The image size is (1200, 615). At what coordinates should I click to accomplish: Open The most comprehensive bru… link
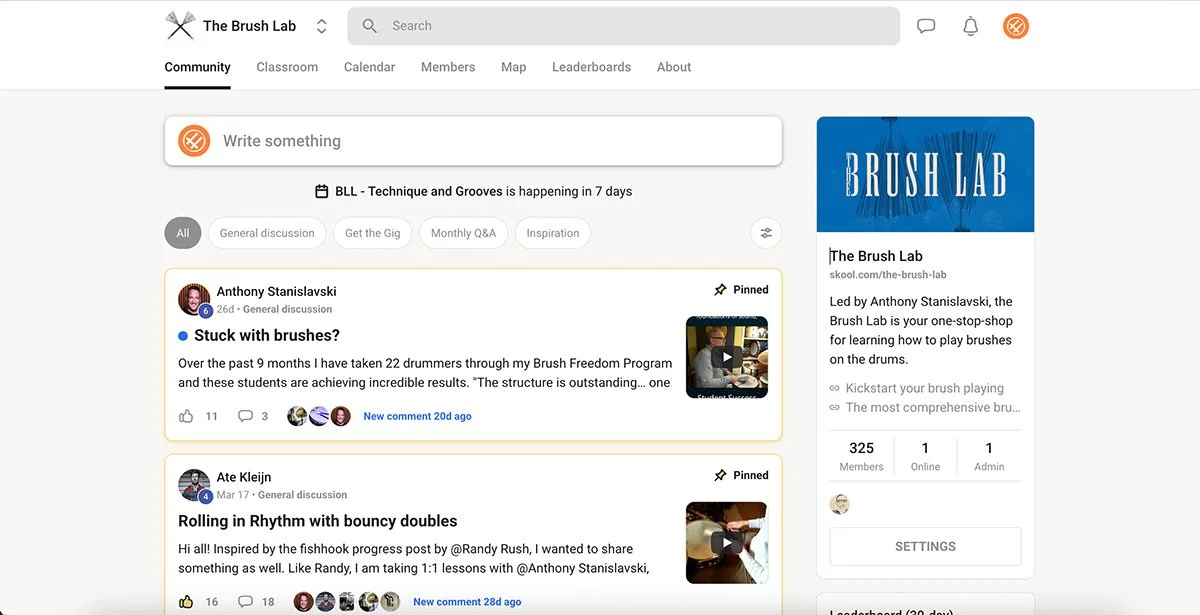coord(933,407)
